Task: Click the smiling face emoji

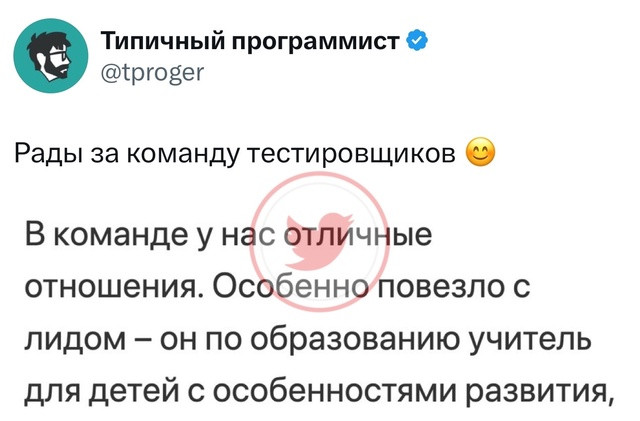Action: (481, 152)
